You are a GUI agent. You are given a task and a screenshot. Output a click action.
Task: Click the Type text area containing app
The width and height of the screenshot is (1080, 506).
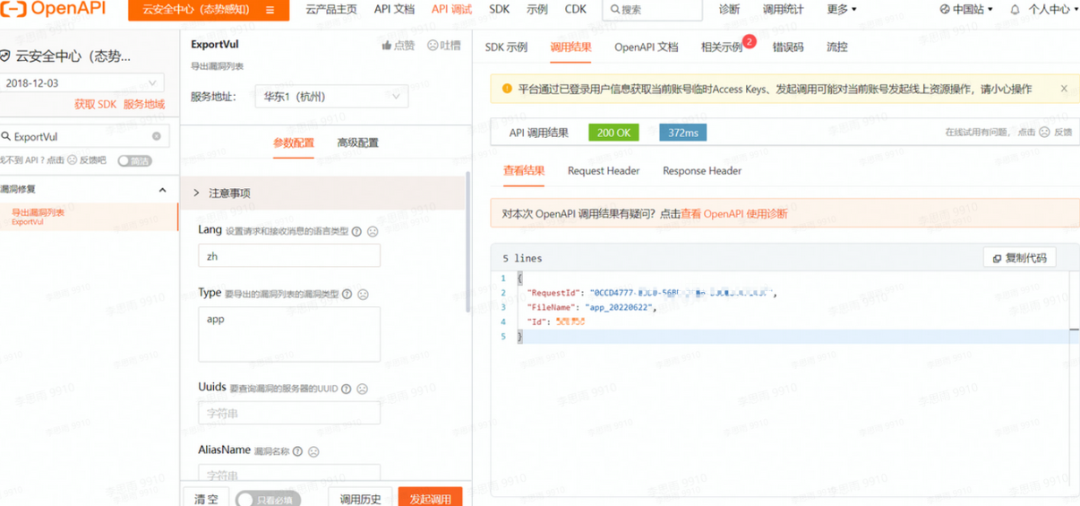(289, 335)
